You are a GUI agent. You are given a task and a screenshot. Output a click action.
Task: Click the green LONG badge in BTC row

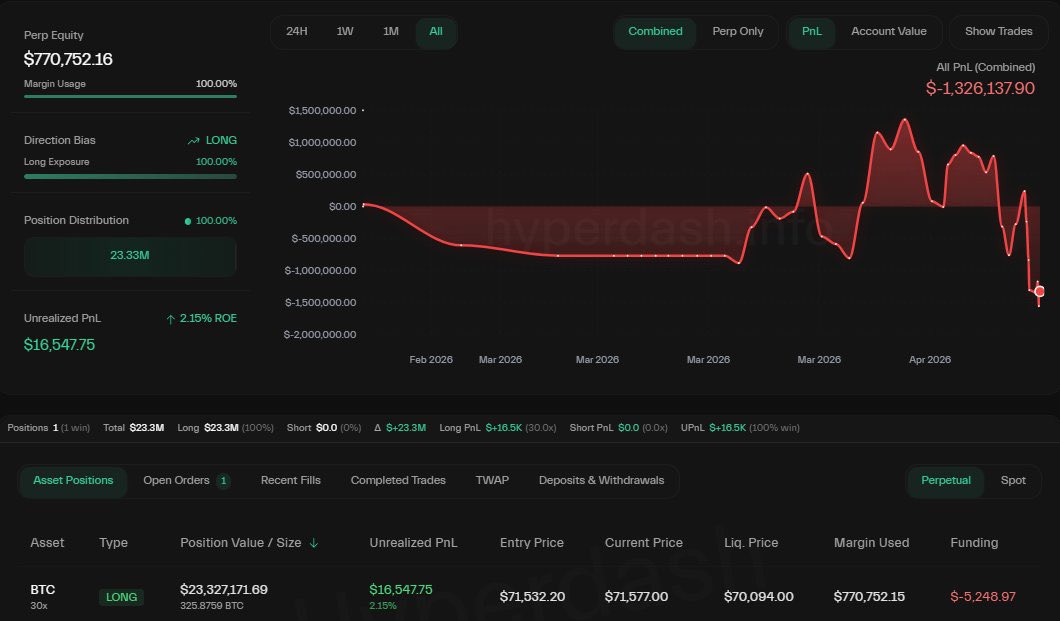121,597
